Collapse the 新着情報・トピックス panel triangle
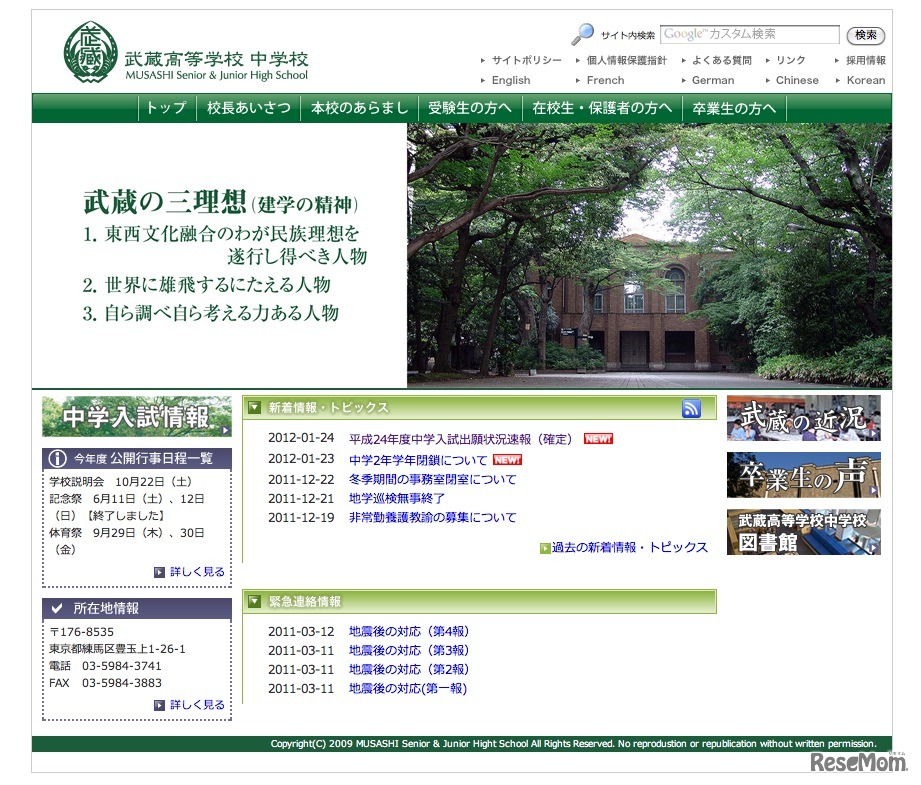This screenshot has width=921, height=785. pos(254,407)
